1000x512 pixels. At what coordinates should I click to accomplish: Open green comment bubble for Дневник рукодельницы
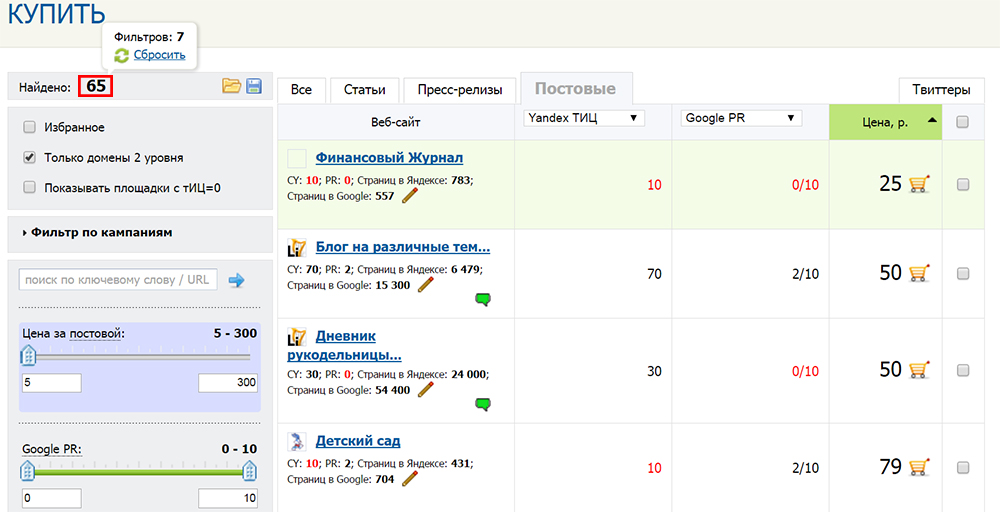(x=483, y=404)
